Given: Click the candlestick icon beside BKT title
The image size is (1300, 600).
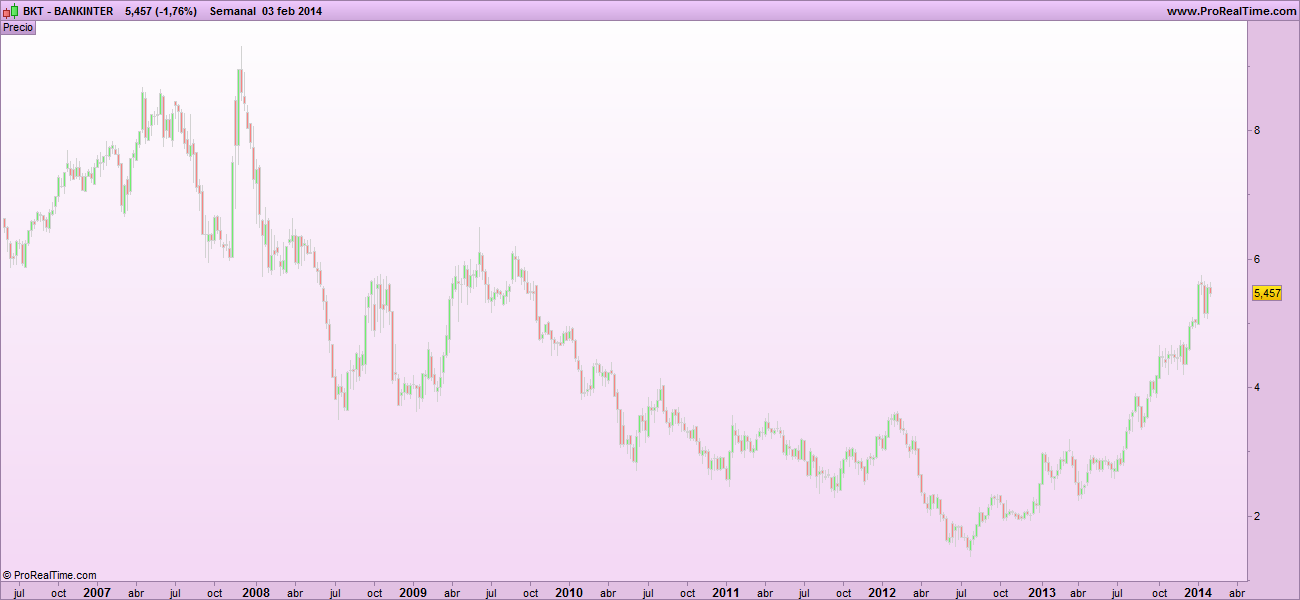Looking at the screenshot, I should coord(10,11).
